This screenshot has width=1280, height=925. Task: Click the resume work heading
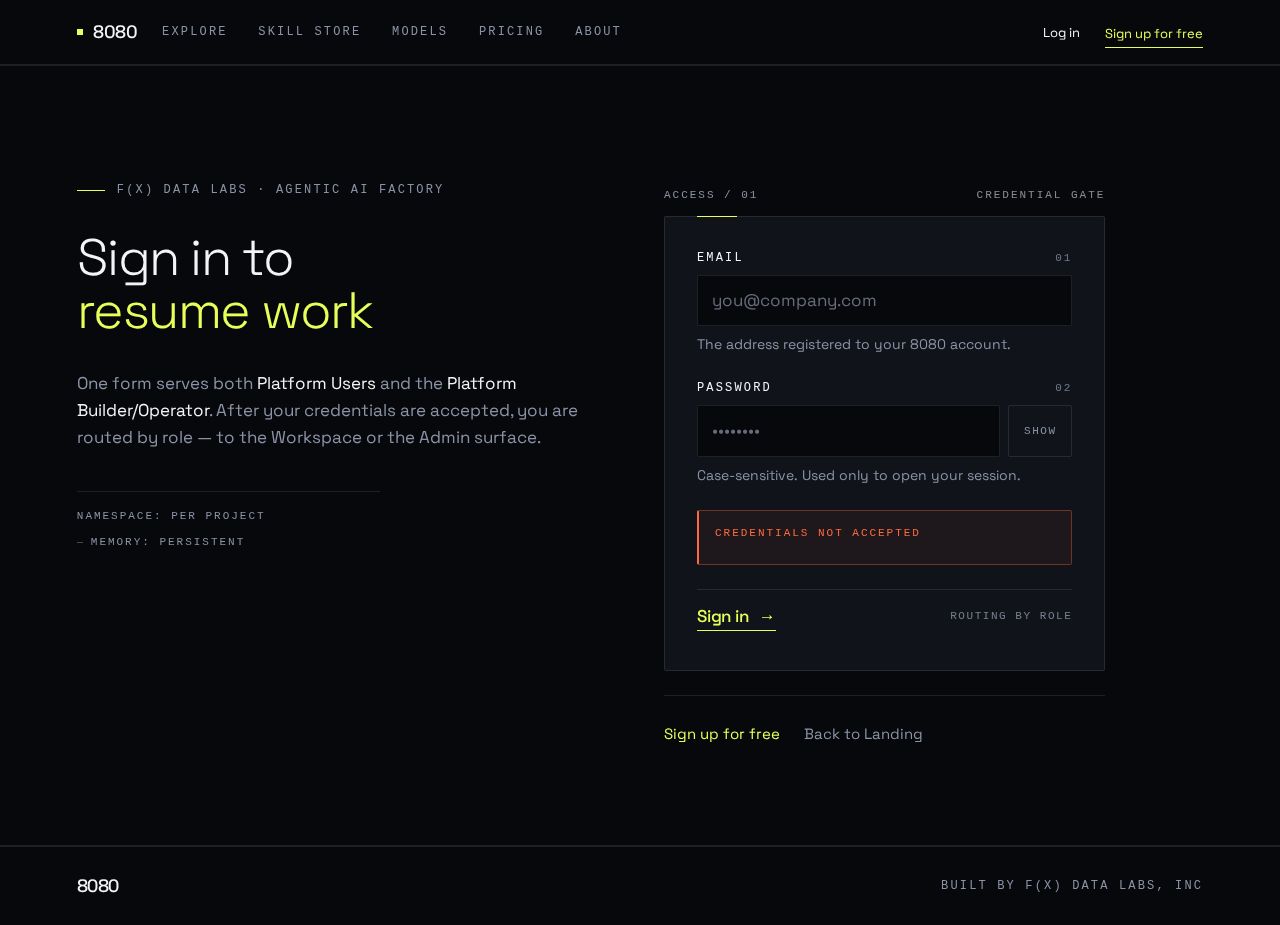pyautogui.click(x=225, y=311)
